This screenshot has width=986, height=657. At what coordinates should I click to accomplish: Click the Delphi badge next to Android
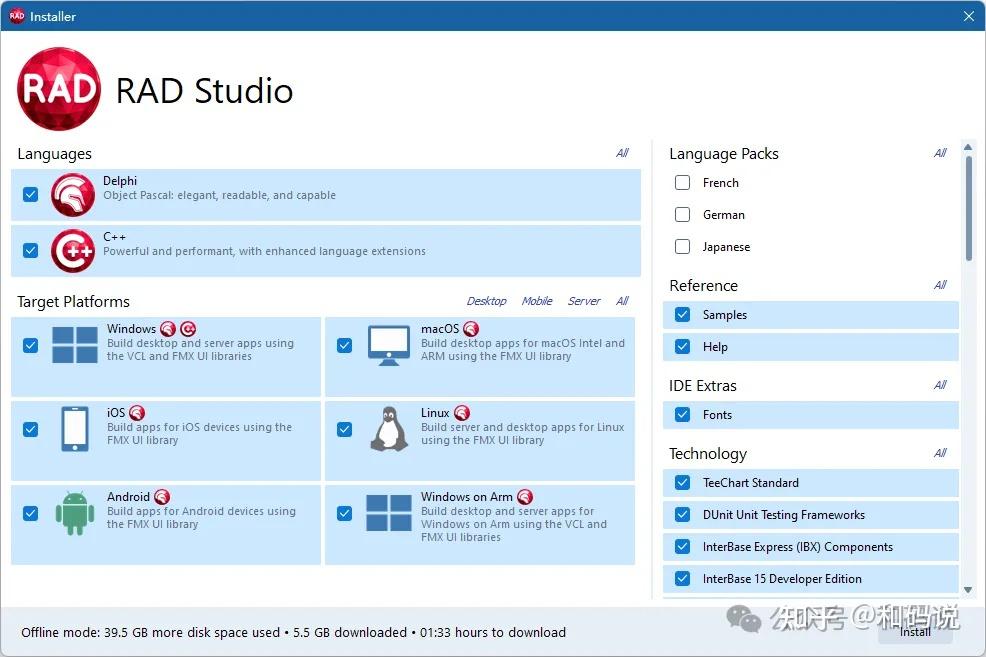[x=162, y=497]
